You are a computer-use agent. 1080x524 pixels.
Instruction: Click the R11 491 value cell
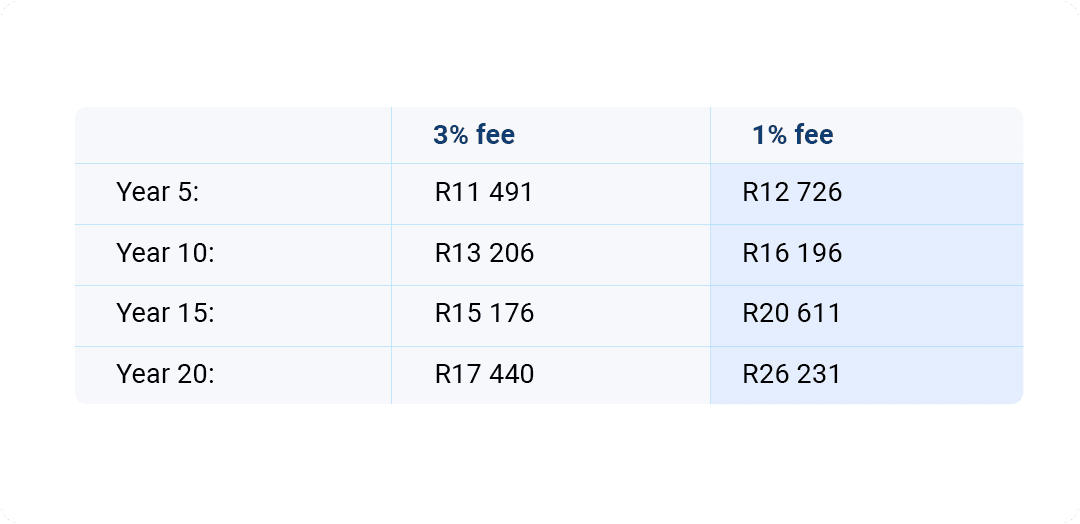point(484,192)
